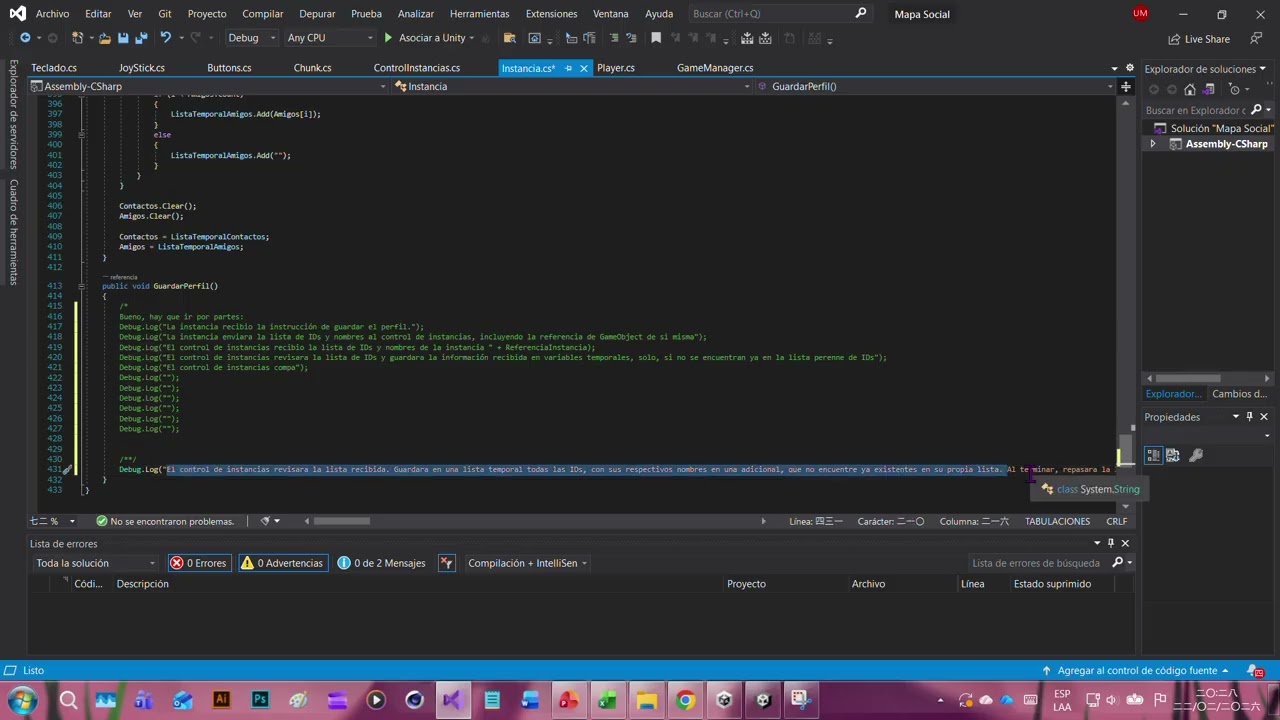Click the Save All toolbar icon

click(x=141, y=38)
